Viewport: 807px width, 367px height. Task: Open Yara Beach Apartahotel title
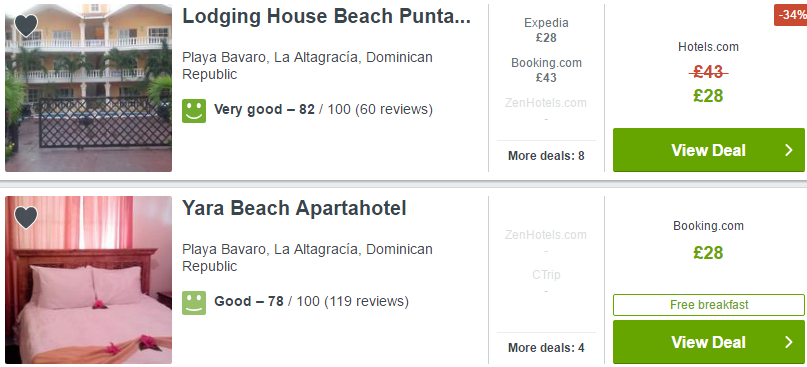pos(294,208)
